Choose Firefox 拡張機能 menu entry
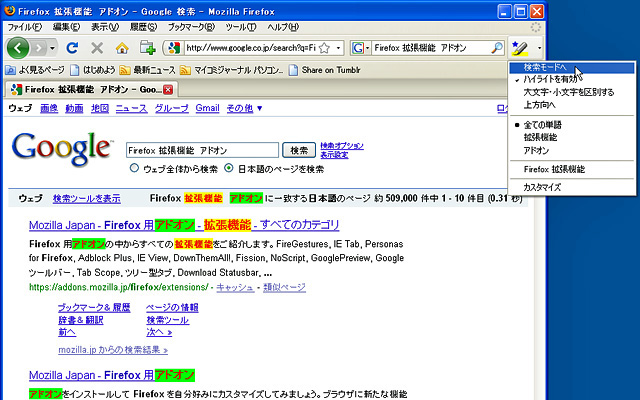Screen dimensions: 640x400 [x=572, y=169]
